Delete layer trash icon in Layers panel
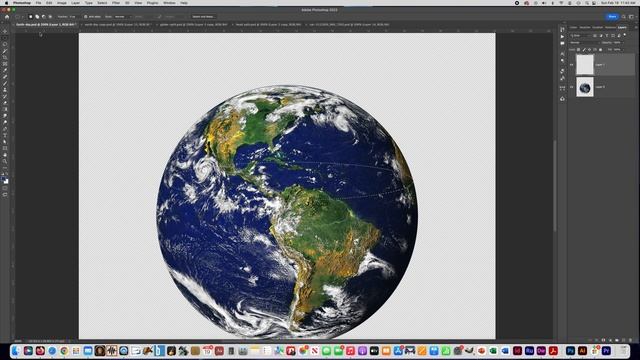 (x=630, y=340)
